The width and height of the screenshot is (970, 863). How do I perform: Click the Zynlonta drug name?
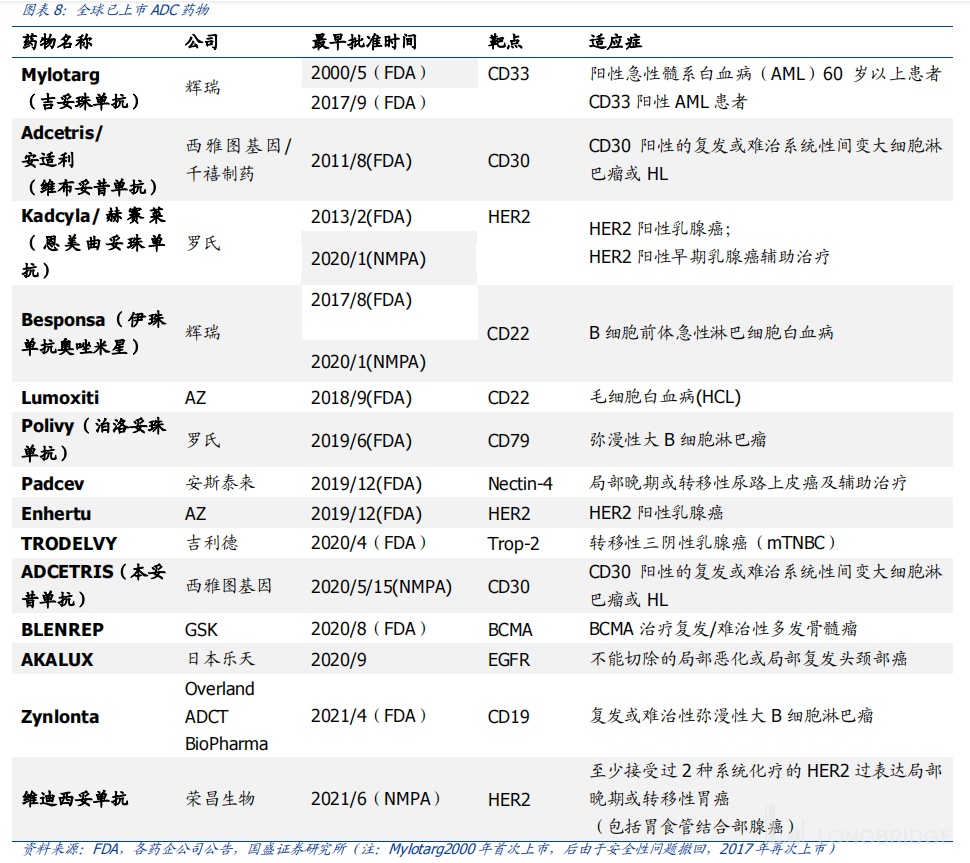point(60,717)
